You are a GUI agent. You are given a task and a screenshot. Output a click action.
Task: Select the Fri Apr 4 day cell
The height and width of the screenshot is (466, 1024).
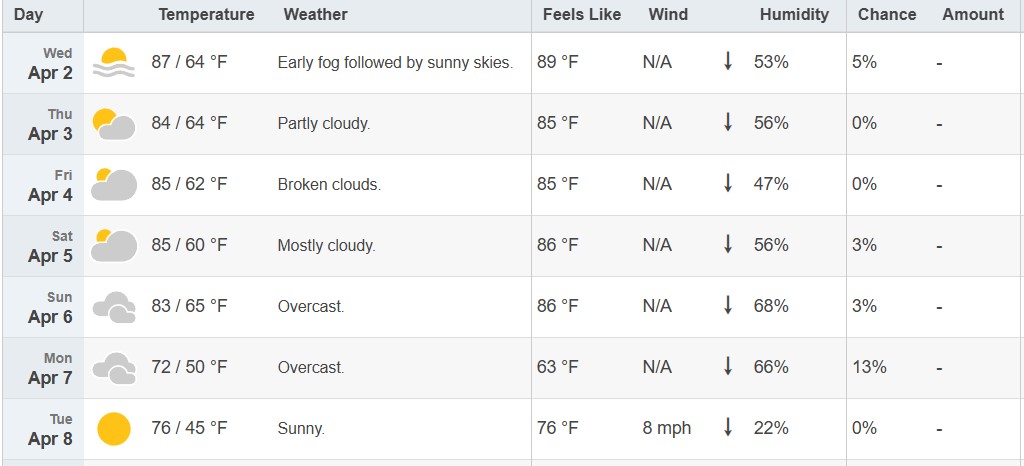43,185
